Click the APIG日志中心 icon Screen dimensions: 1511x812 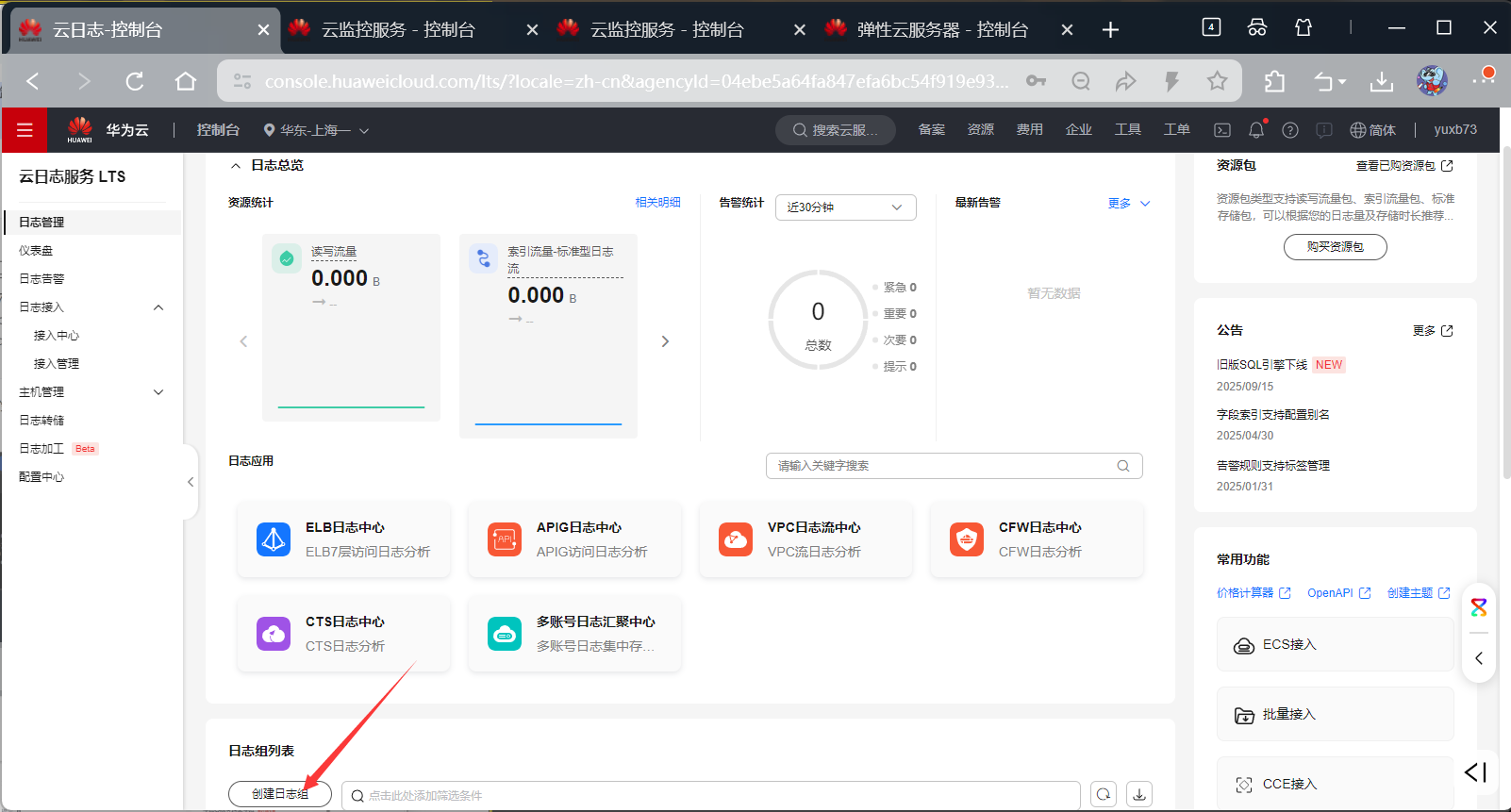point(505,539)
